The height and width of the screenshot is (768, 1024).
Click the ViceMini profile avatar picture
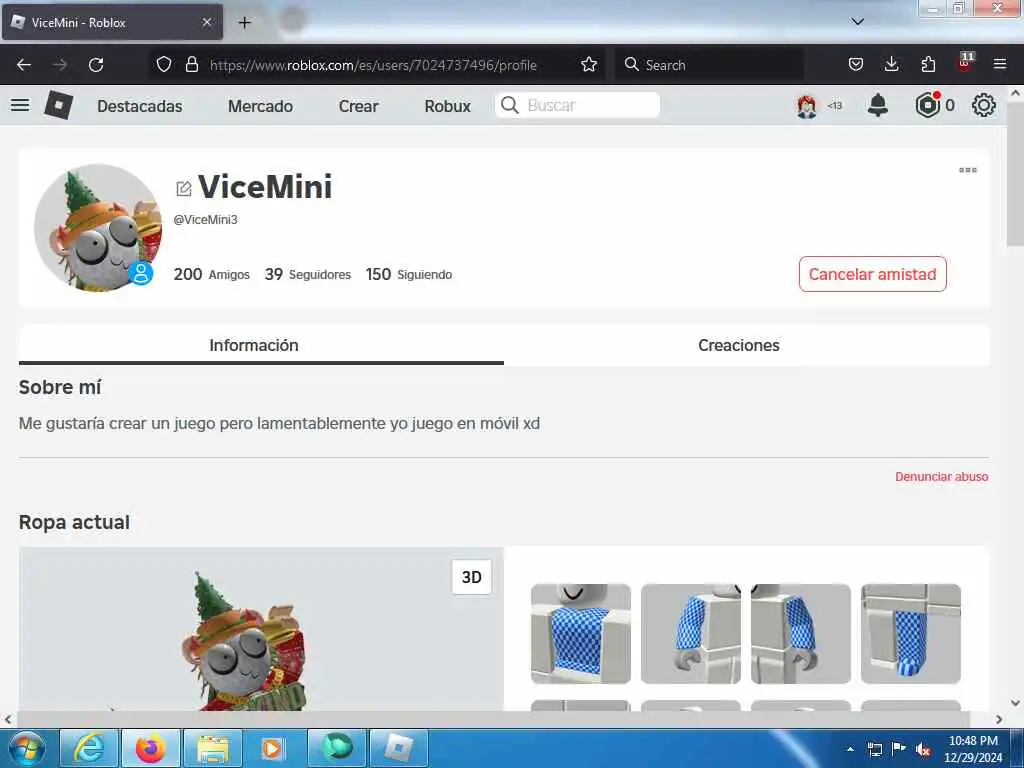(x=98, y=228)
